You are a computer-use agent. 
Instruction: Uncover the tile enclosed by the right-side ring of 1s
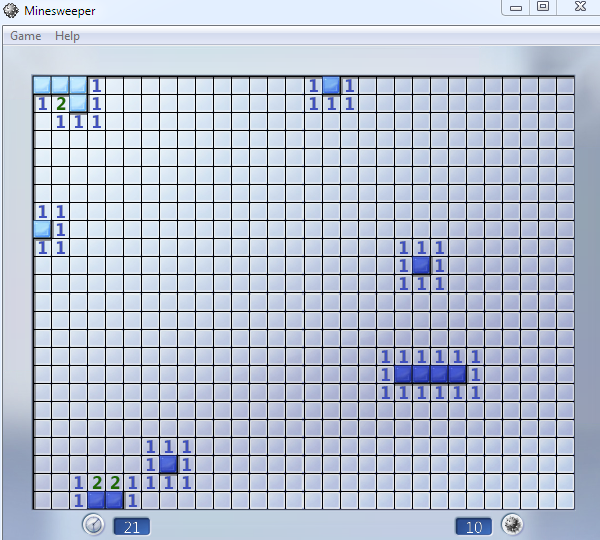pyautogui.click(x=421, y=266)
